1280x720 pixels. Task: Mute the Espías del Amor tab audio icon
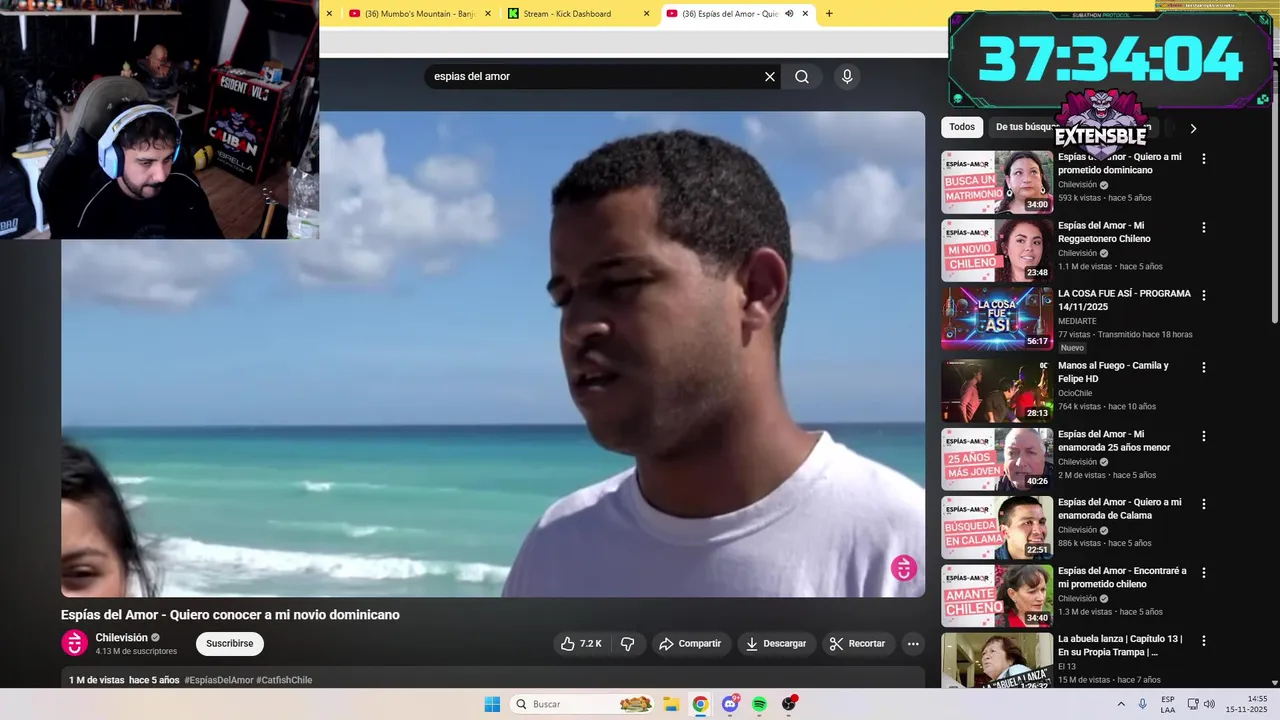tap(789, 14)
